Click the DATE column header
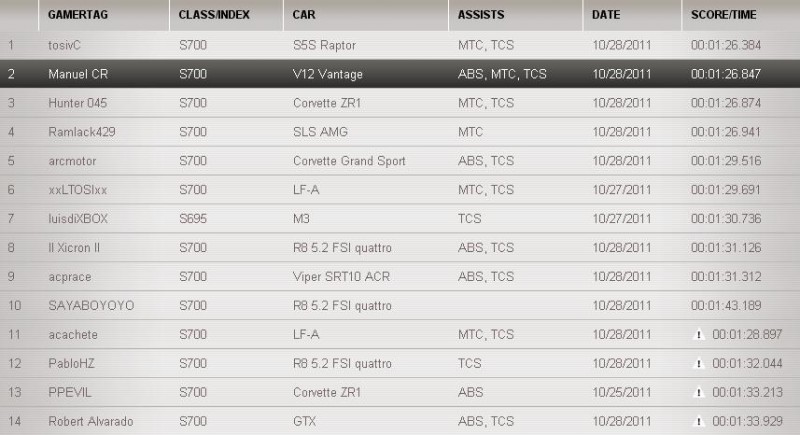The image size is (800, 435). click(x=606, y=15)
